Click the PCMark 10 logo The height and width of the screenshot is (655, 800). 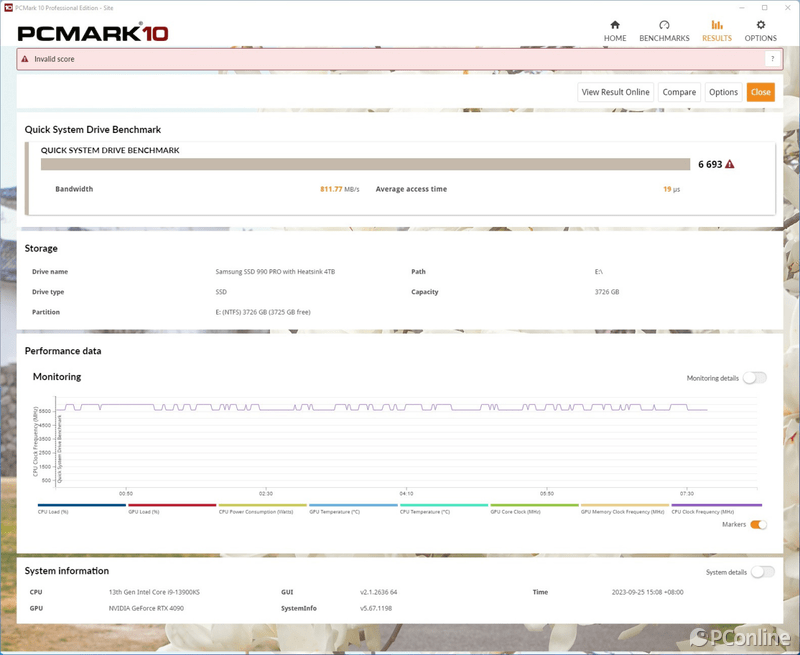93,33
